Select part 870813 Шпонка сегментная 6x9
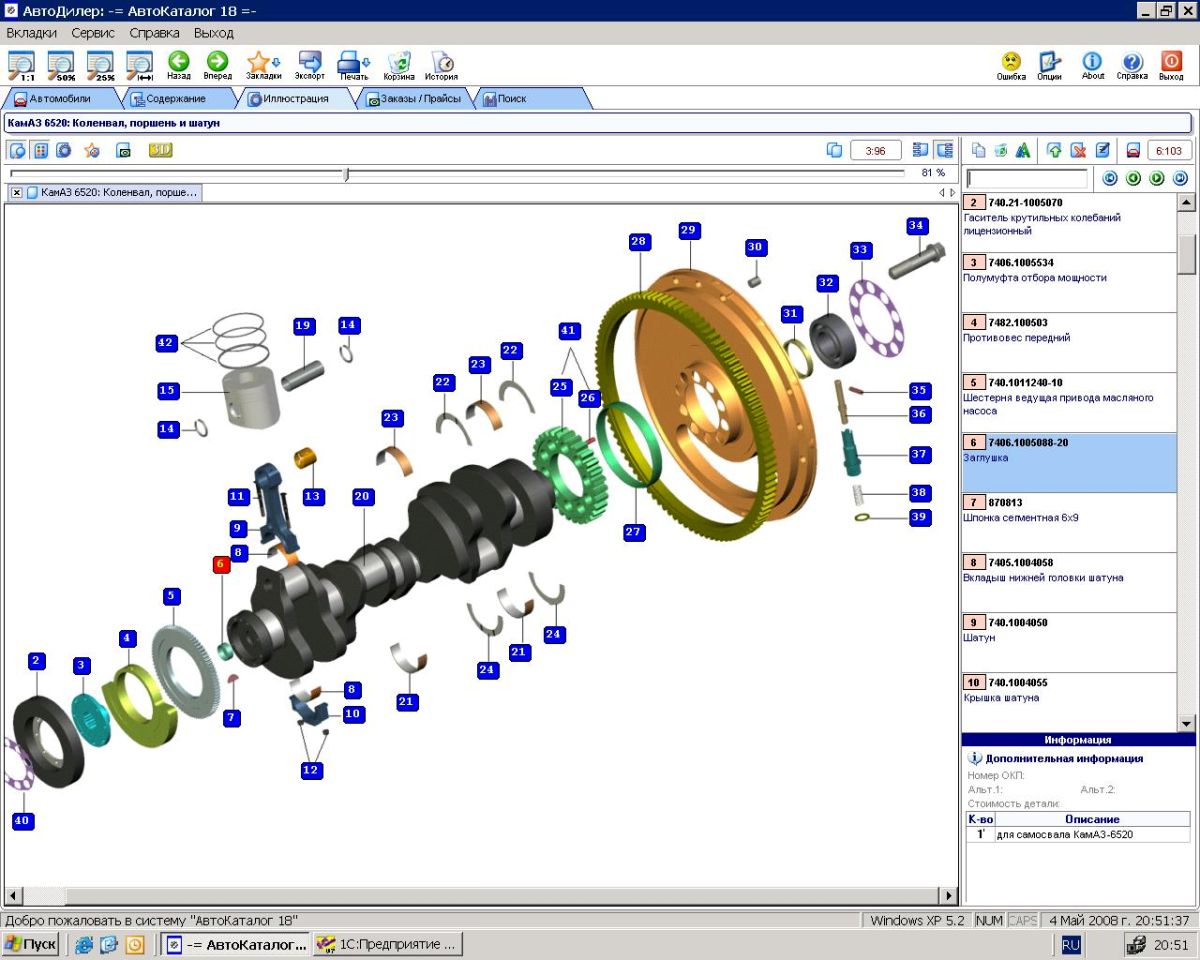The height and width of the screenshot is (960, 1200). coord(1069,522)
